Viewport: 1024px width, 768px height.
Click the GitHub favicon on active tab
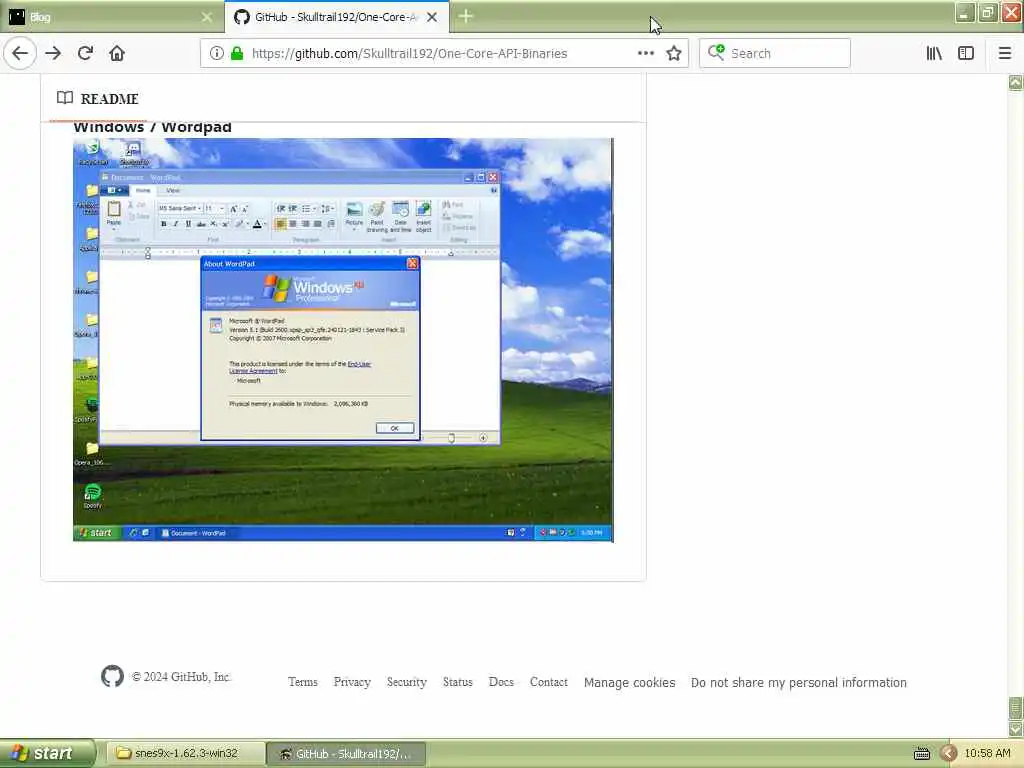242,17
